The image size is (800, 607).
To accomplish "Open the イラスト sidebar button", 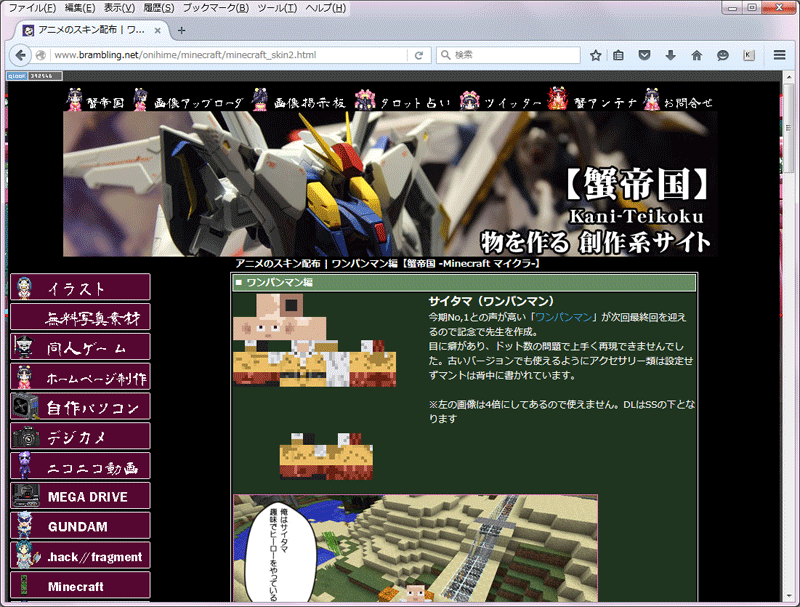I will 81,287.
